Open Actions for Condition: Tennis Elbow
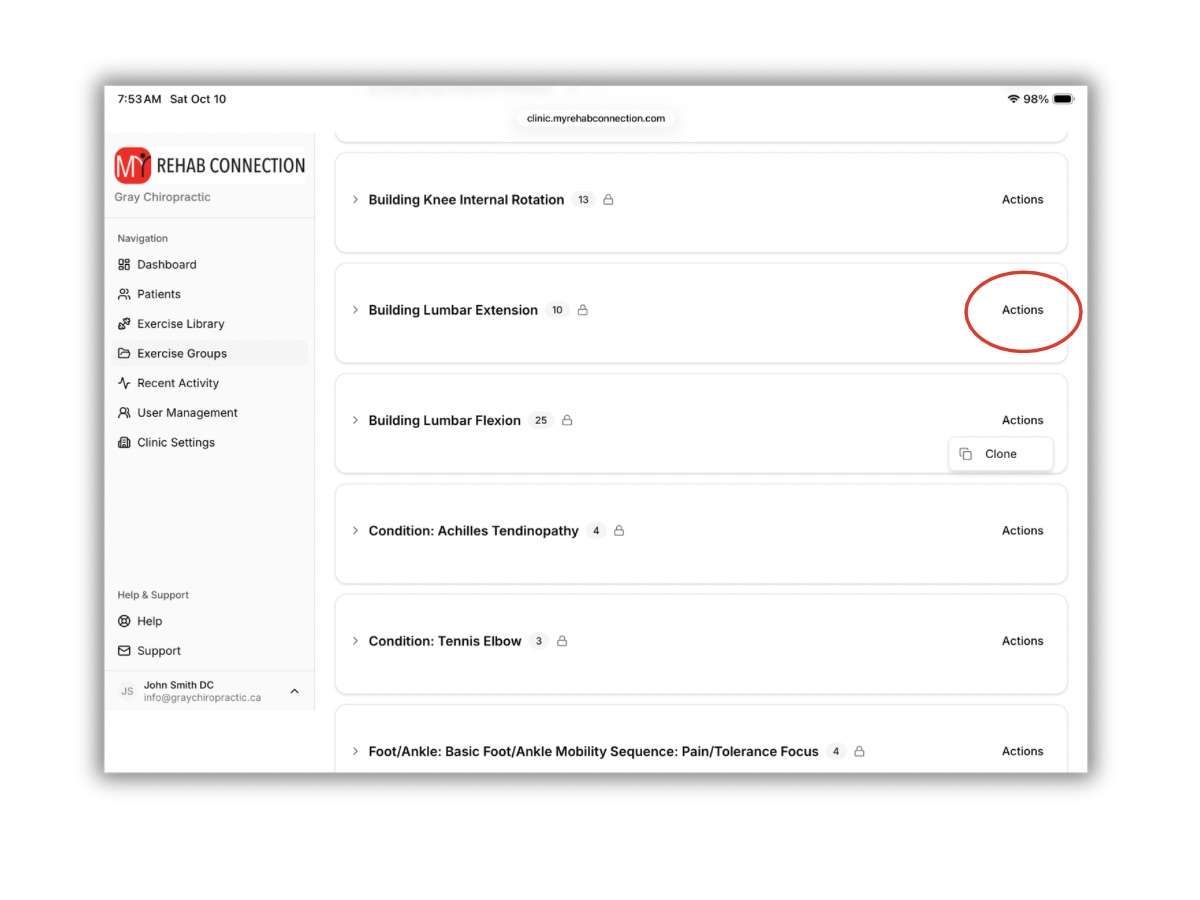 (1022, 641)
